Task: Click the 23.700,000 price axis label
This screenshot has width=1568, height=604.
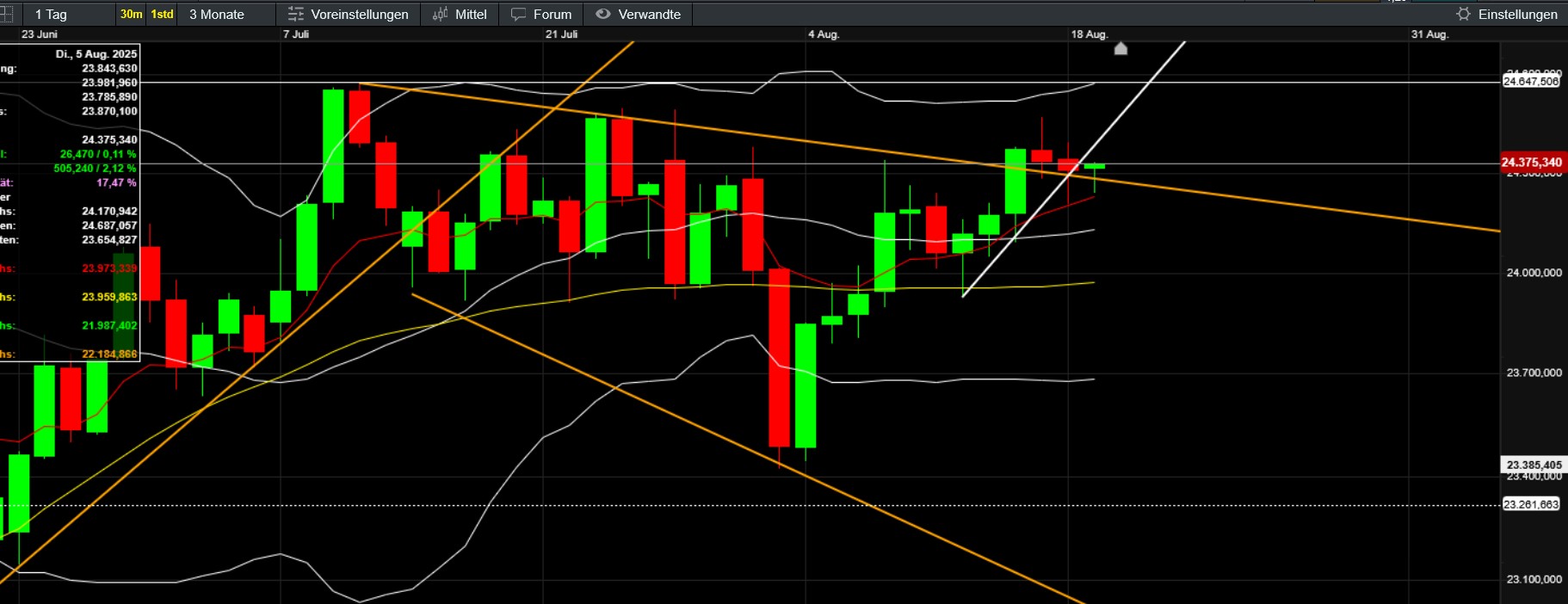Action: (x=1534, y=373)
